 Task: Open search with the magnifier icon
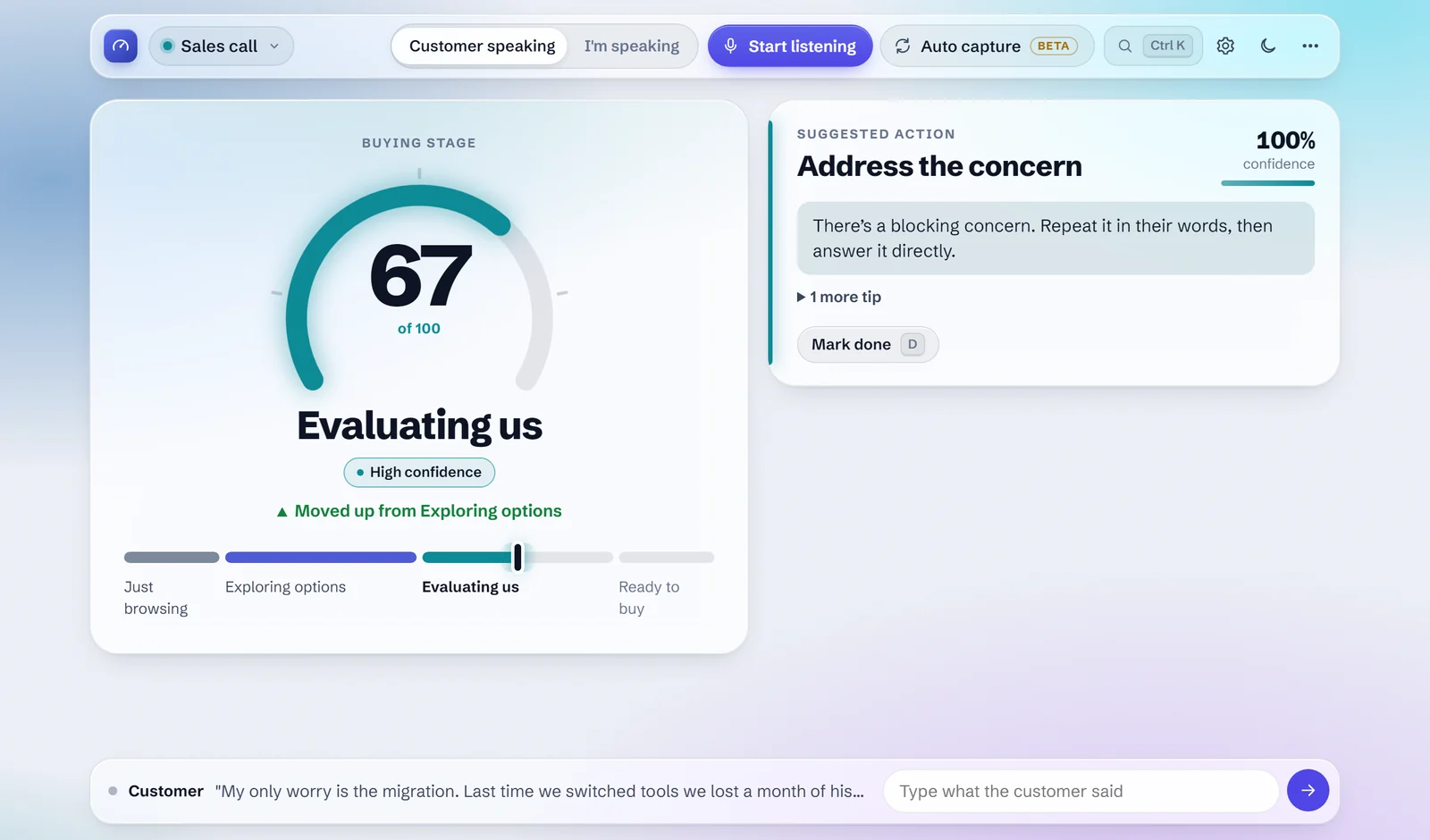[1125, 46]
